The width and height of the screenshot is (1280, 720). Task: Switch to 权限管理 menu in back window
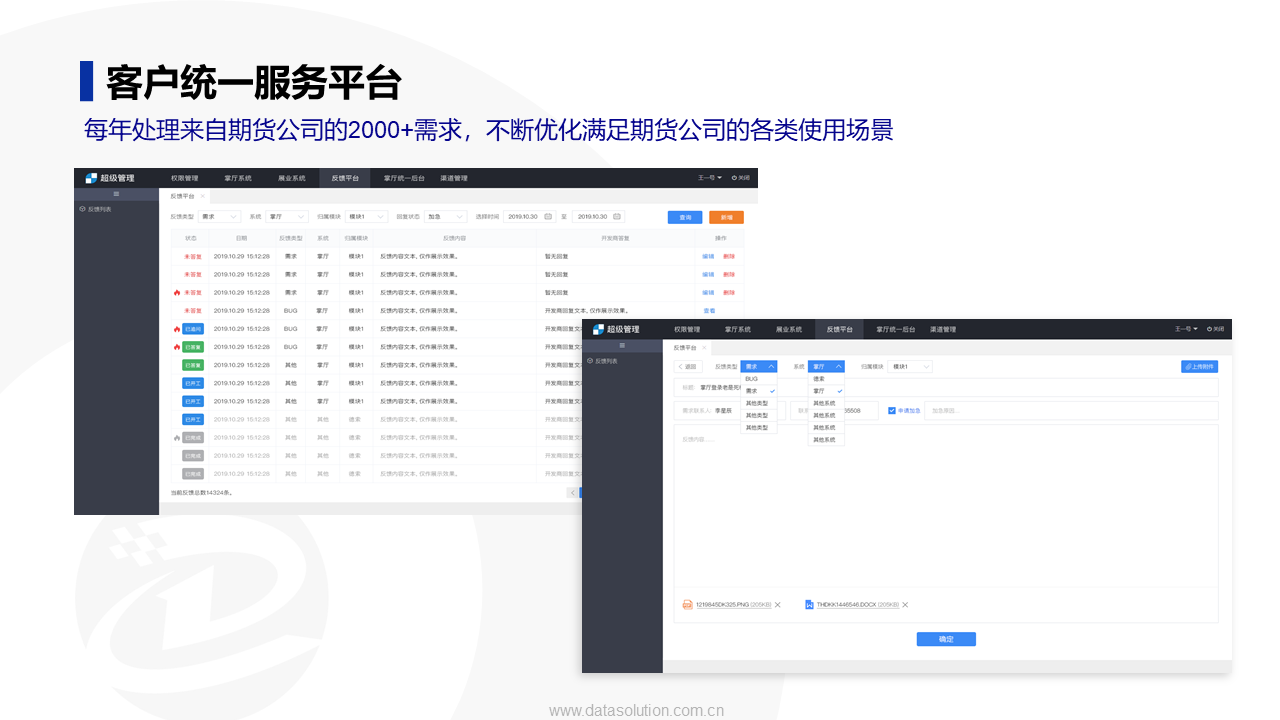pos(185,178)
